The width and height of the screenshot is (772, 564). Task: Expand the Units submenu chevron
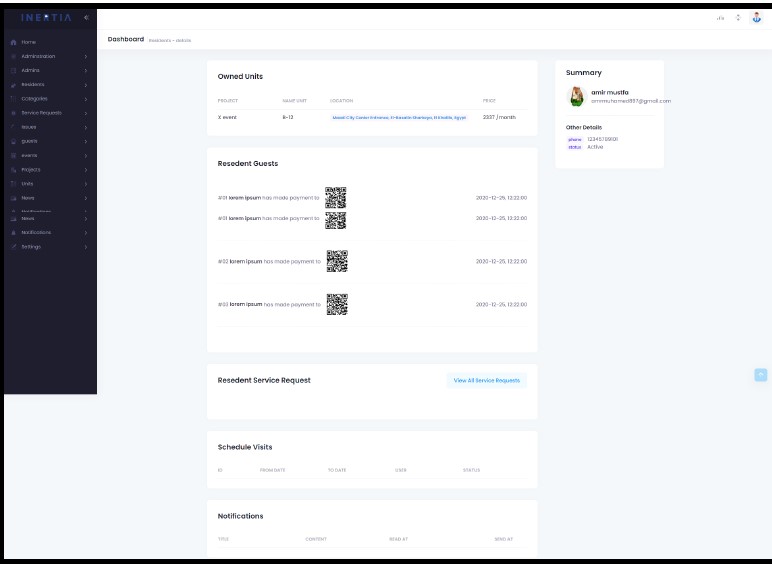pos(86,184)
